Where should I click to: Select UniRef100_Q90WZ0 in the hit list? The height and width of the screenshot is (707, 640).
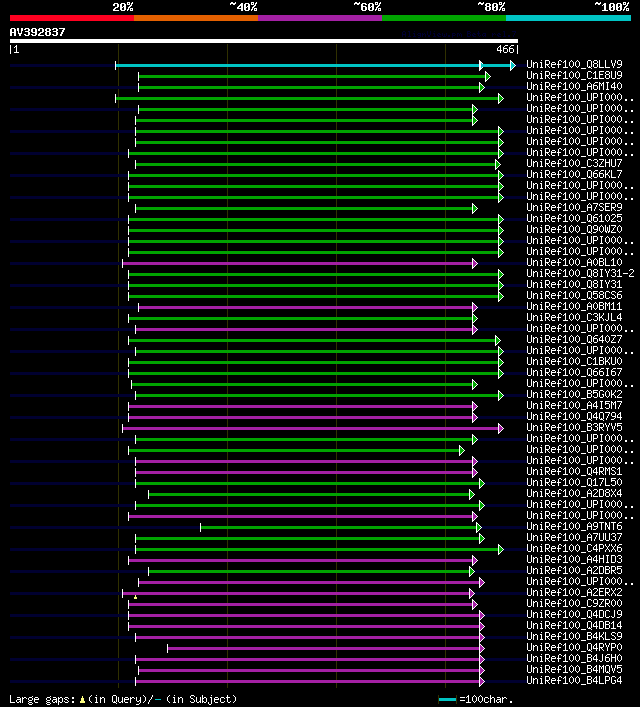coord(574,229)
